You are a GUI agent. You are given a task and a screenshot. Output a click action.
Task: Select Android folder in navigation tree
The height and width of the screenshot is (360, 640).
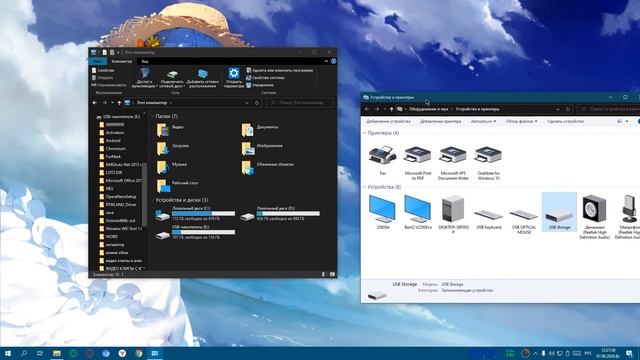[x=113, y=140]
